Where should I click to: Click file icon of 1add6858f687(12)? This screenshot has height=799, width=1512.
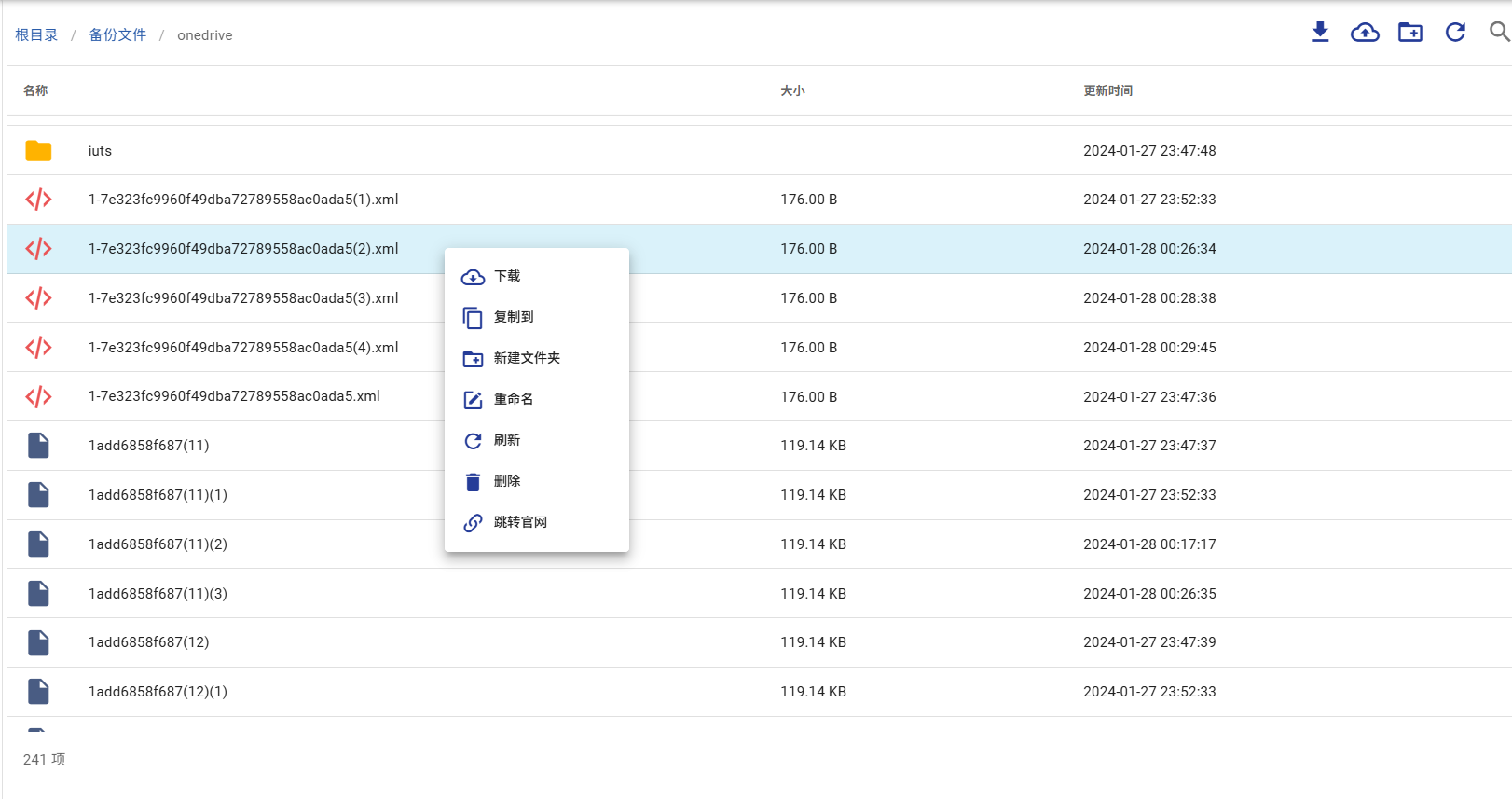(x=38, y=642)
